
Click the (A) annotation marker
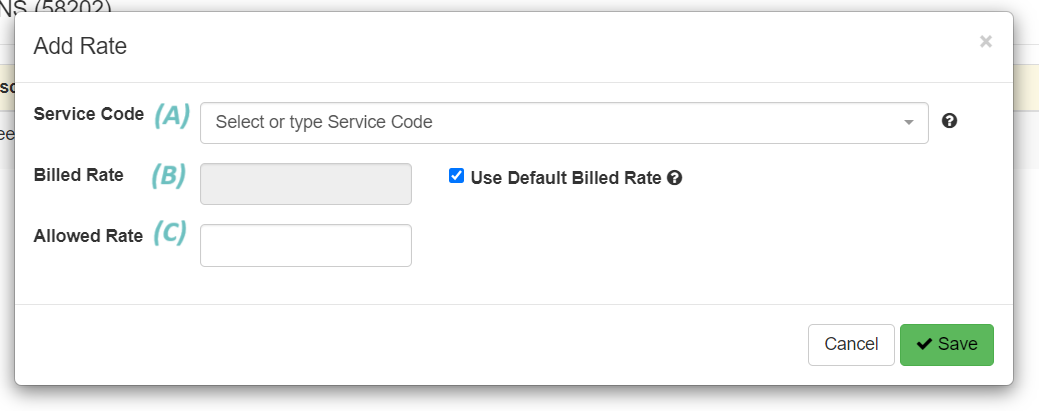(172, 115)
